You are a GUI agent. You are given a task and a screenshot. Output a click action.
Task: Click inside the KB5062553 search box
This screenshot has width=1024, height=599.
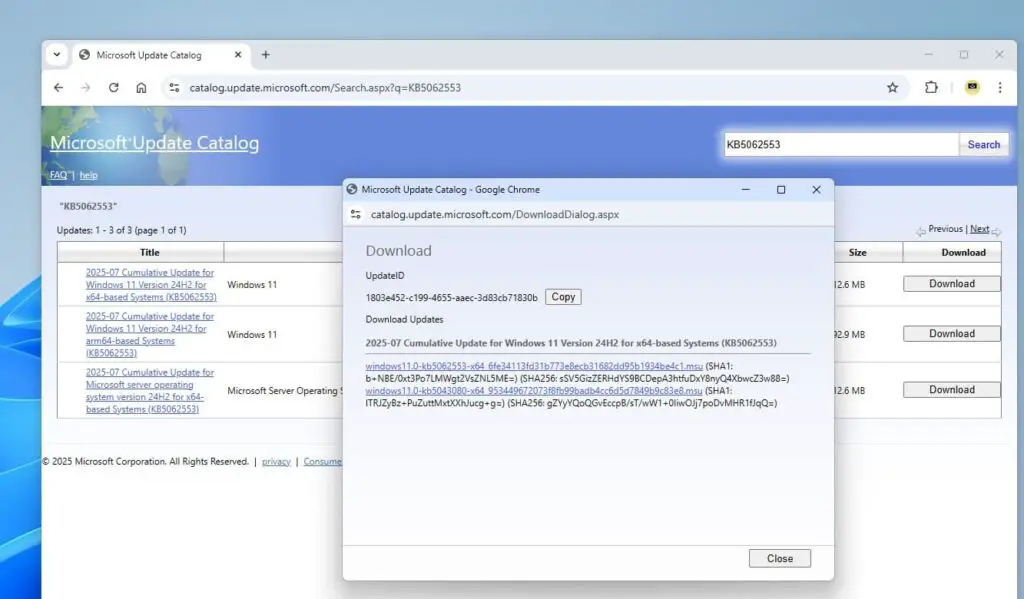tap(840, 143)
